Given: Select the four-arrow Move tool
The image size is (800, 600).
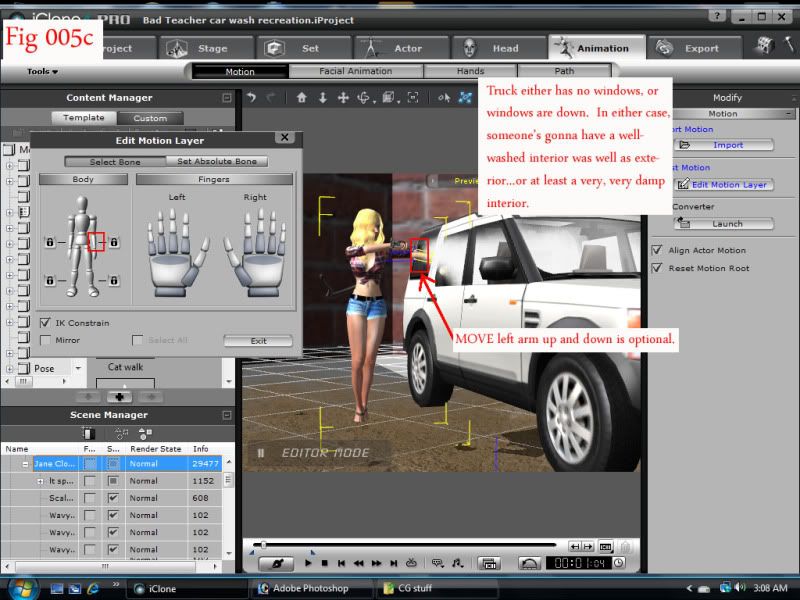Looking at the screenshot, I should tap(343, 97).
